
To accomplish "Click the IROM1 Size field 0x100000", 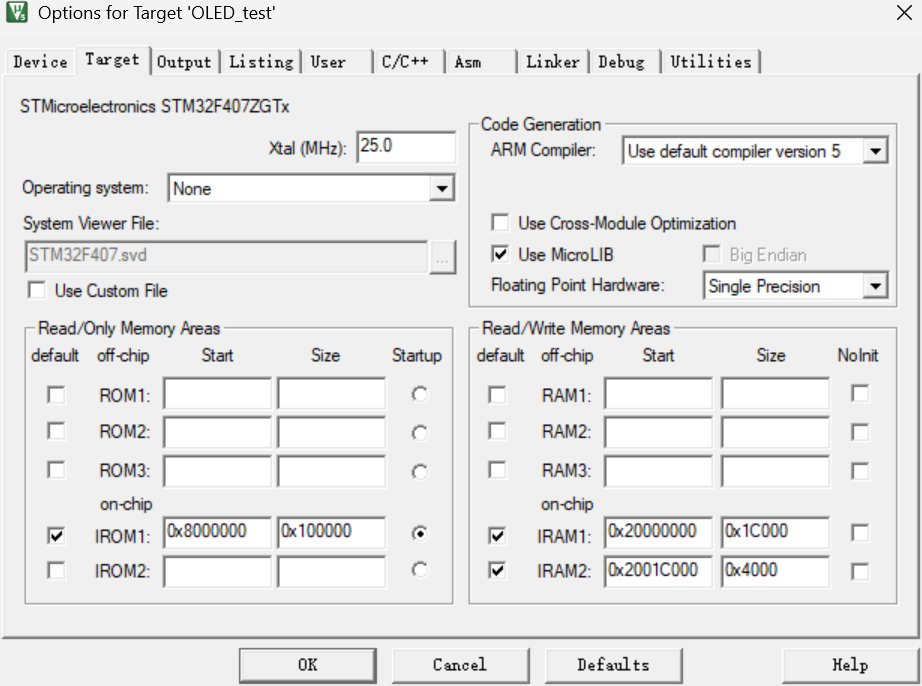I will 332,533.
